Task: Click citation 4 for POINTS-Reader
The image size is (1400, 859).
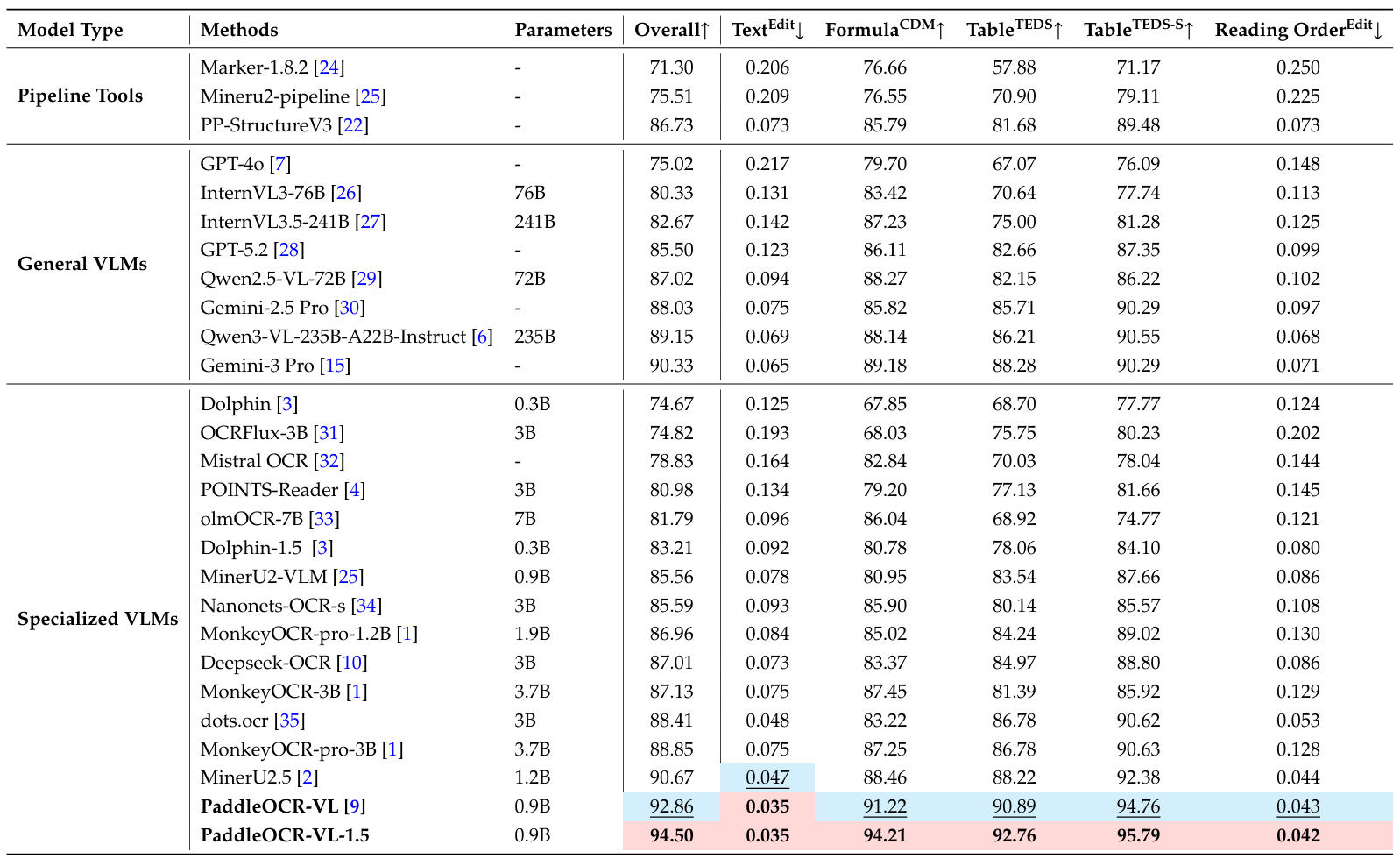Action: point(355,490)
